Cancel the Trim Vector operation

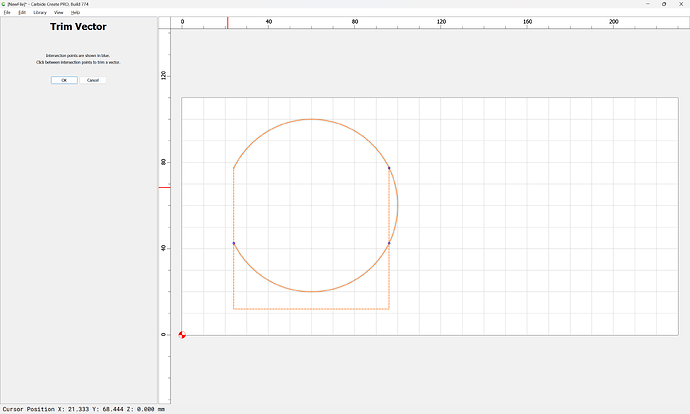pos(93,80)
